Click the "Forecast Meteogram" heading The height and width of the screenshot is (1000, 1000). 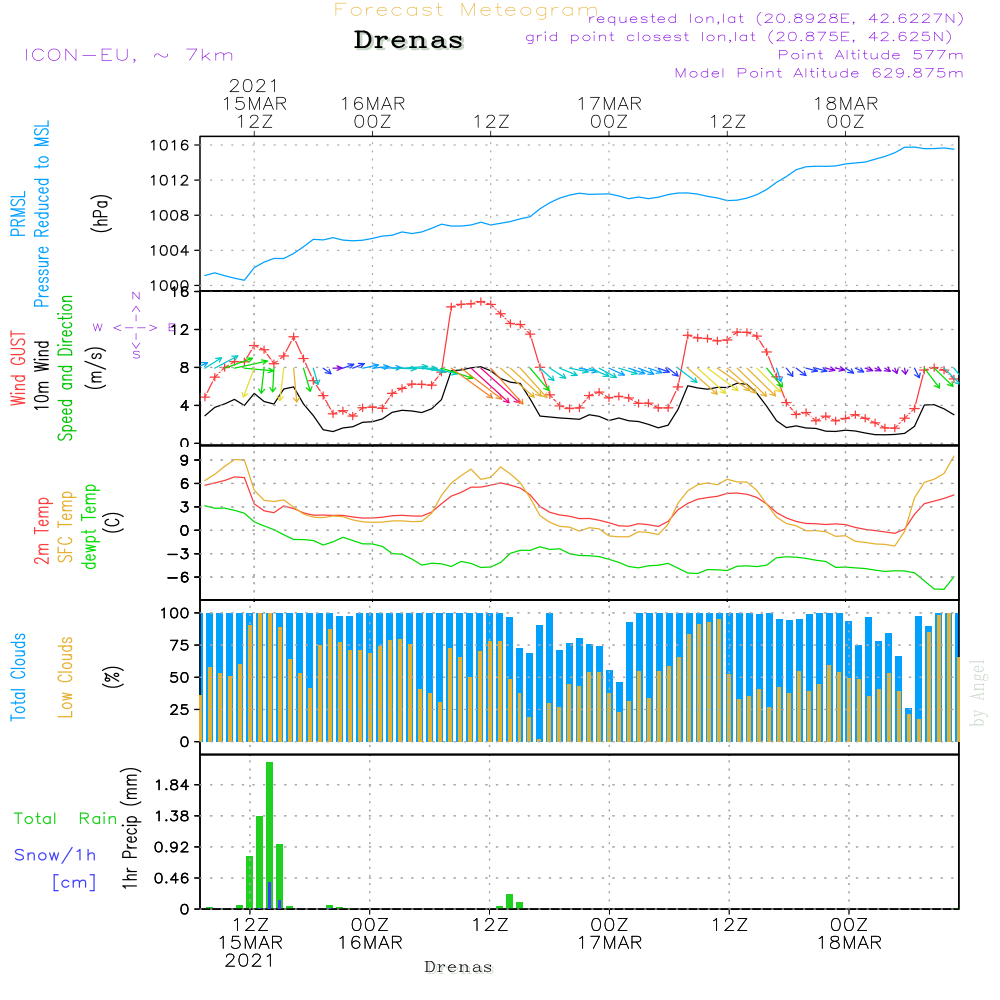click(x=466, y=10)
